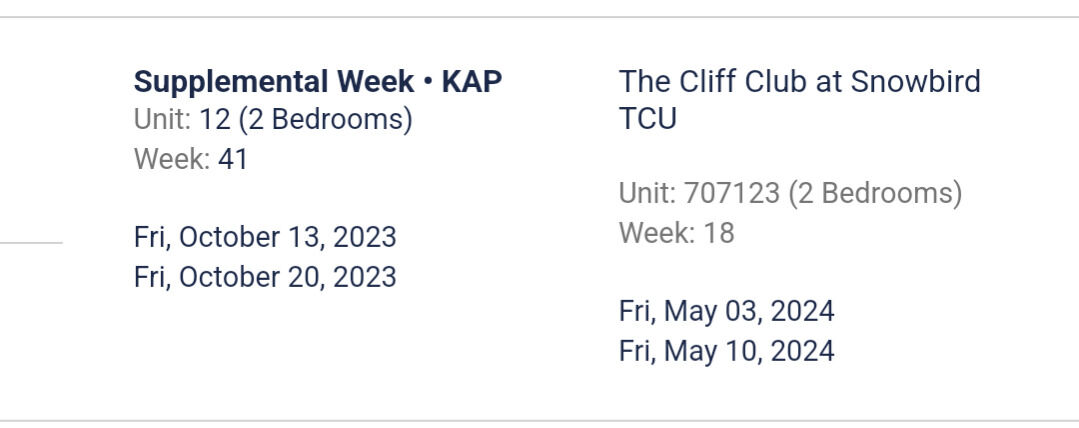Select unit number 12
Image resolution: width=1079 pixels, height=428 pixels.
click(x=215, y=120)
